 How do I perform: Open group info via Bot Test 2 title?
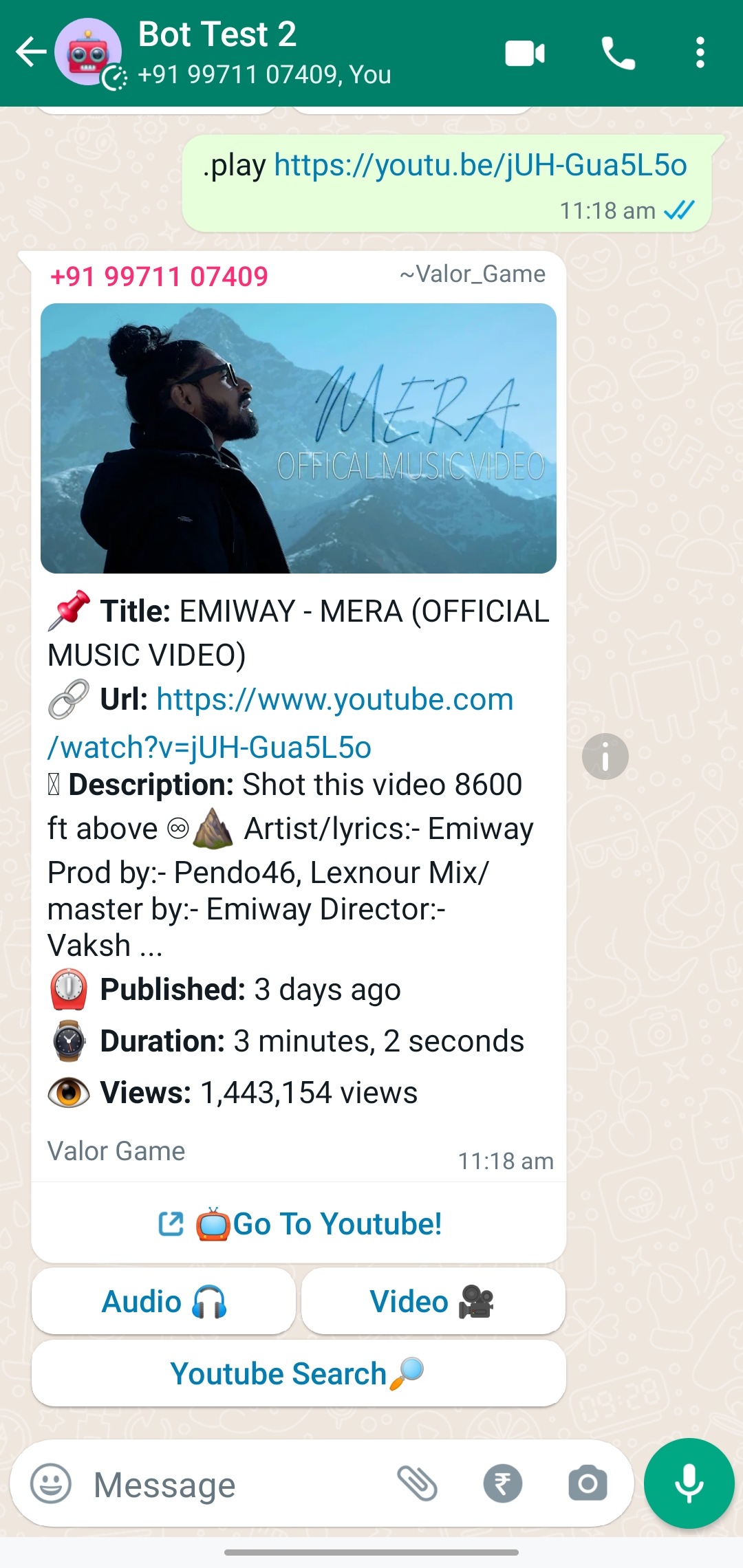coord(217,34)
